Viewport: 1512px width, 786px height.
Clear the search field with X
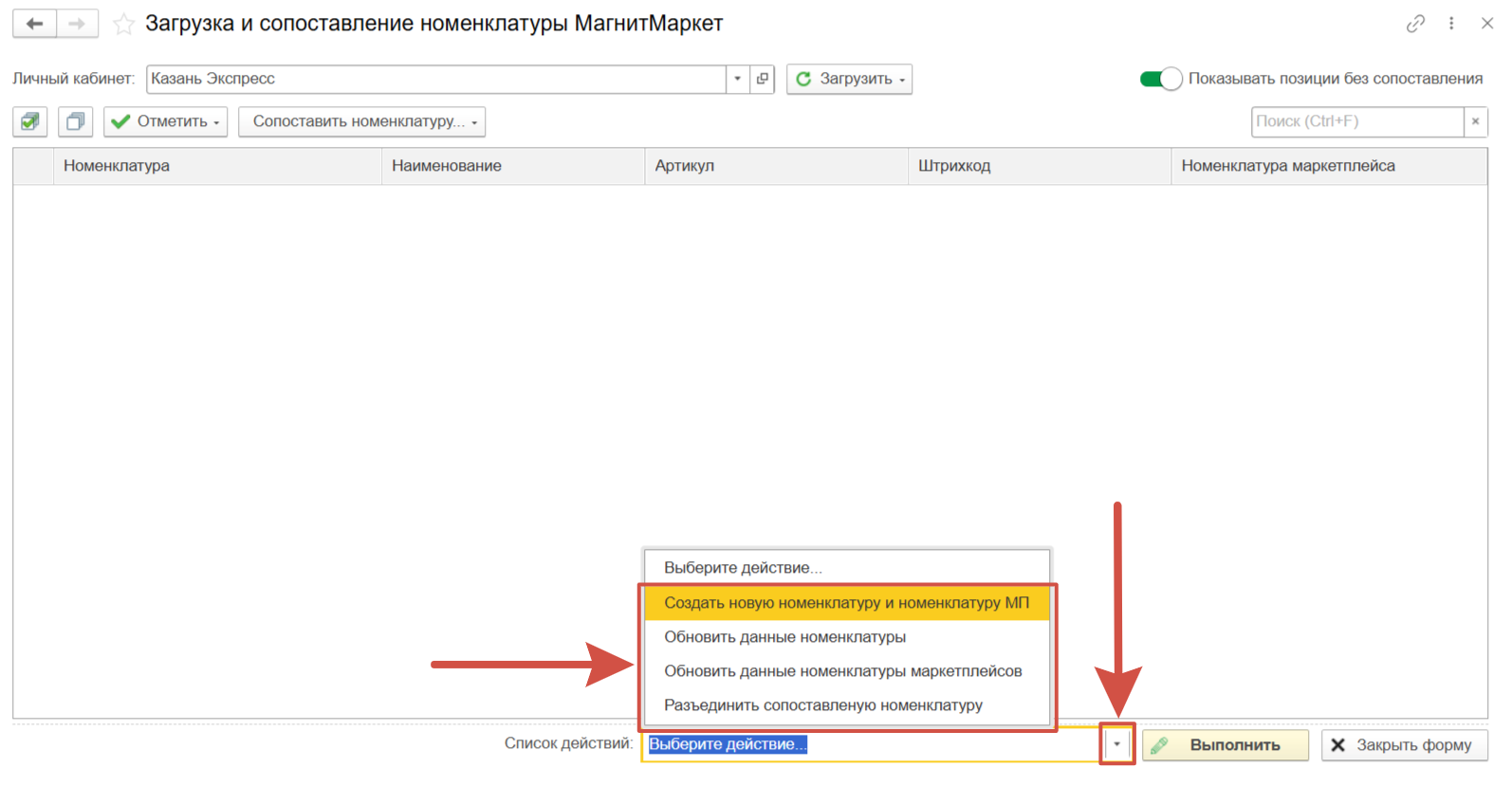click(1475, 121)
